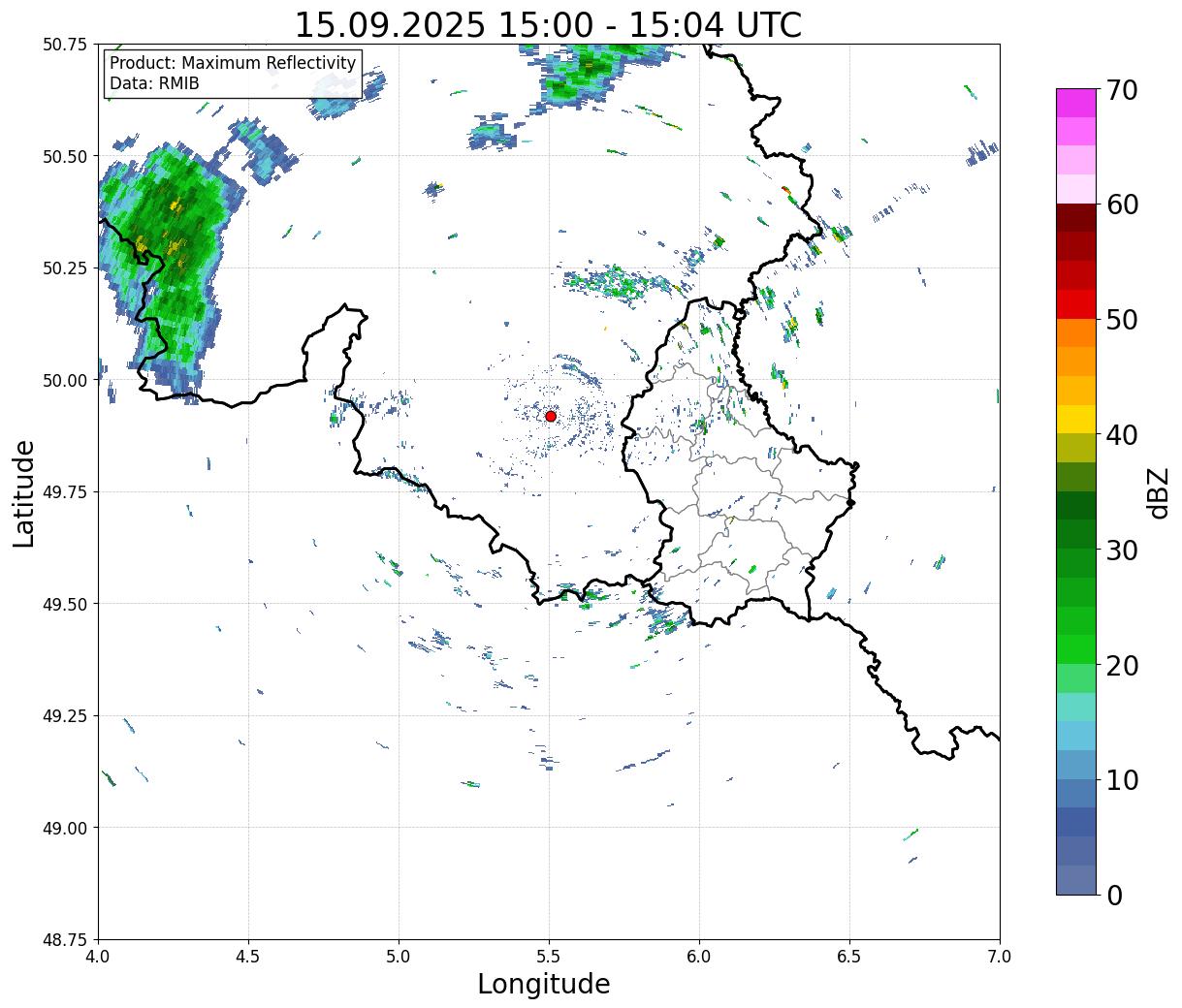Click the Longitude axis label

click(x=544, y=984)
